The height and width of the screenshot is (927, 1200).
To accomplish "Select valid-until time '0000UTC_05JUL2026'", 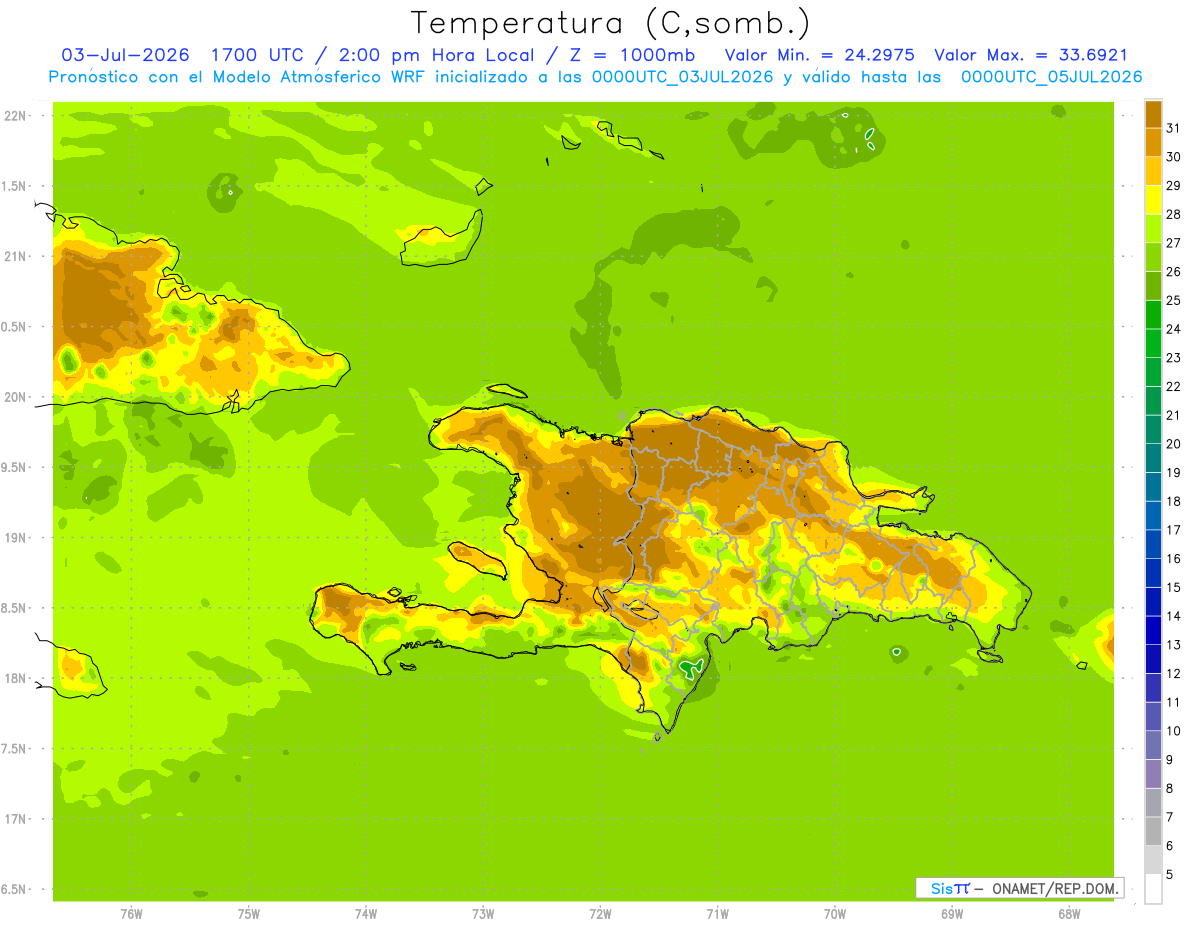I will click(x=1051, y=77).
